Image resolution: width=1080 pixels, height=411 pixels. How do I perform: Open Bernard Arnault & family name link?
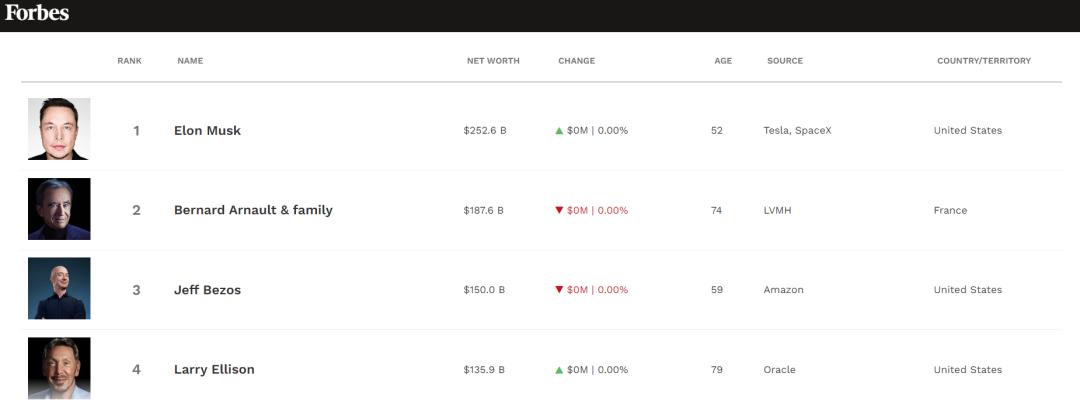click(x=253, y=210)
